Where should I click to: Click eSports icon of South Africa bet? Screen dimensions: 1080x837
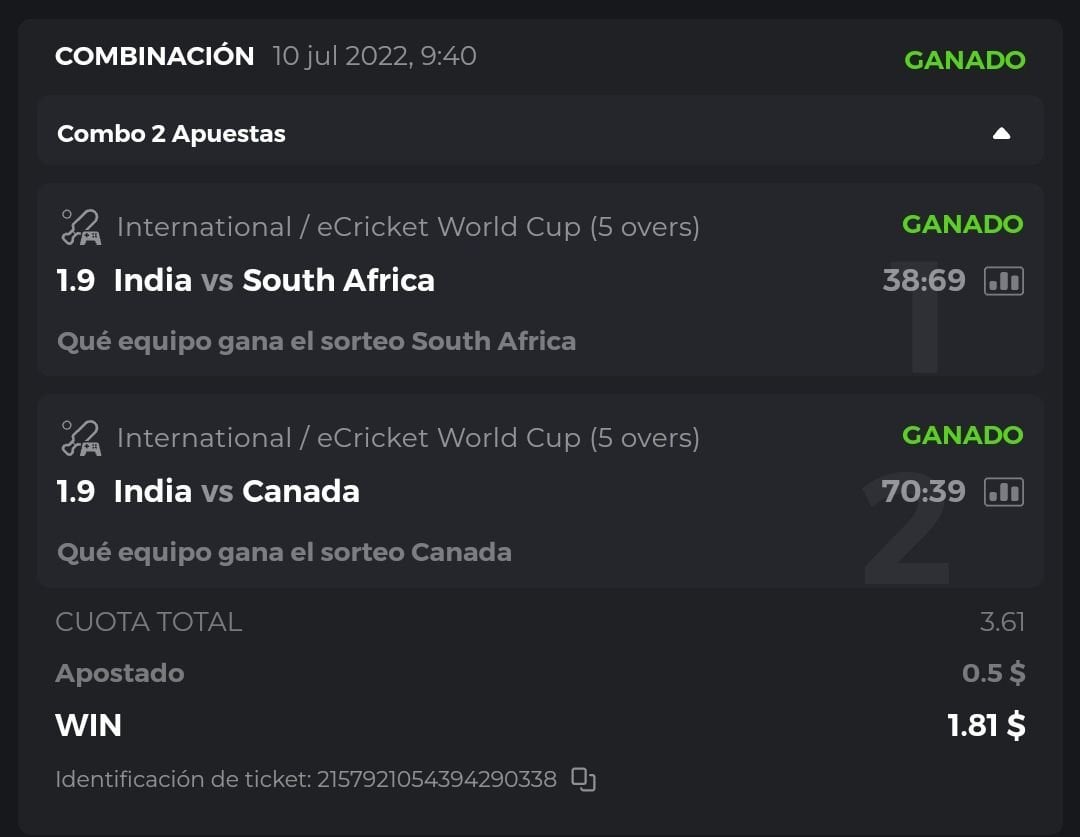80,228
